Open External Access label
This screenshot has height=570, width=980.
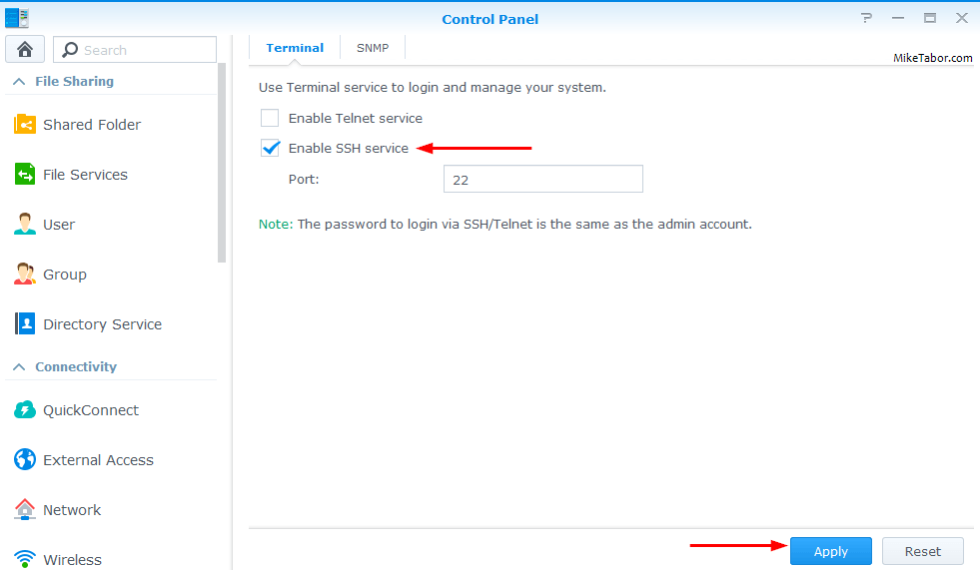98,460
